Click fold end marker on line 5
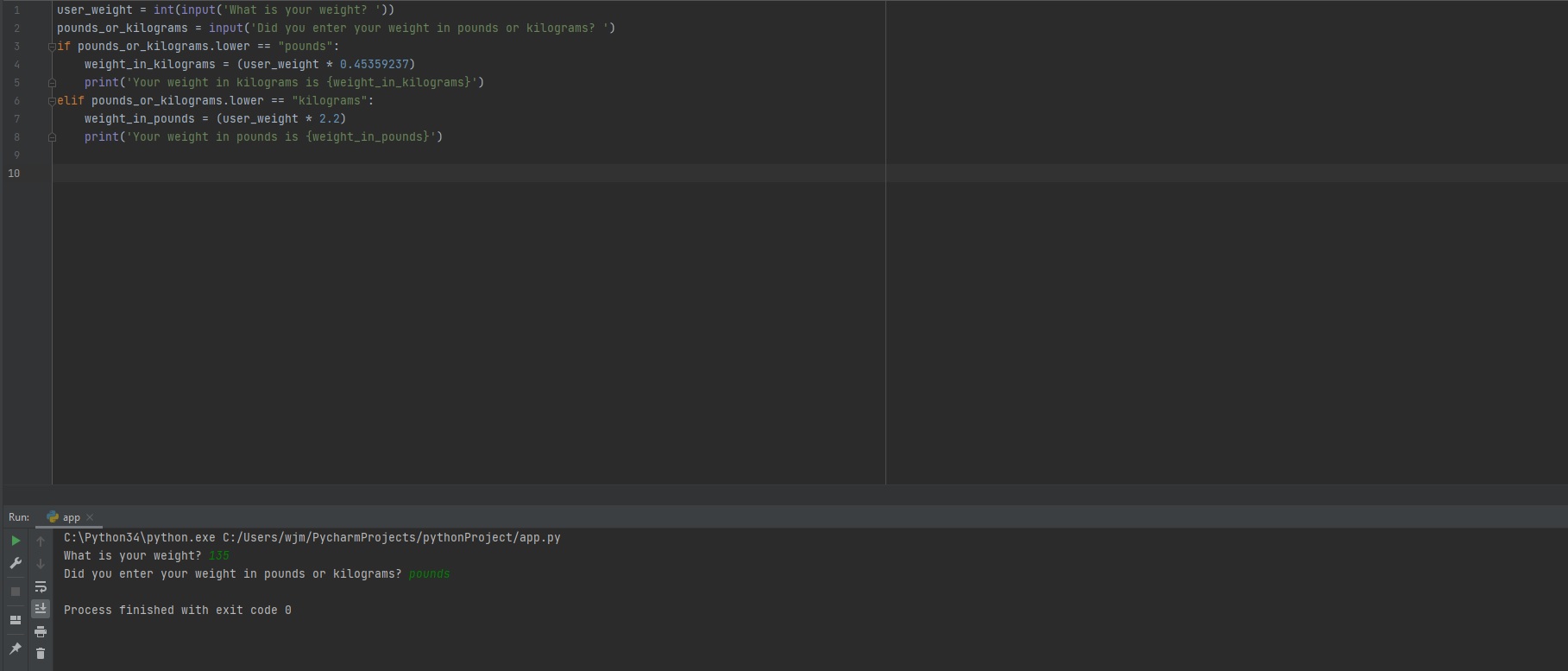Viewport: 1568px width, 671px height. (52, 83)
